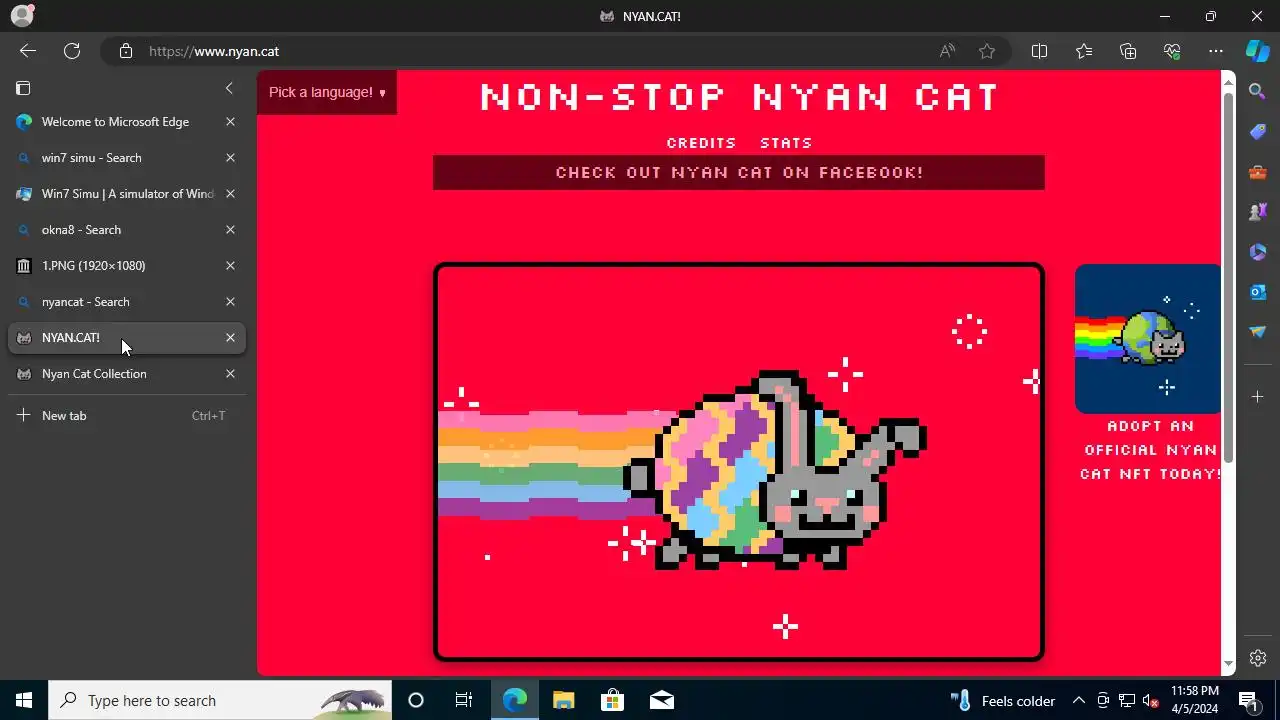This screenshot has height=720, width=1280.
Task: Switch to 1.PNG (1920×1080) tab
Action: tap(127, 266)
